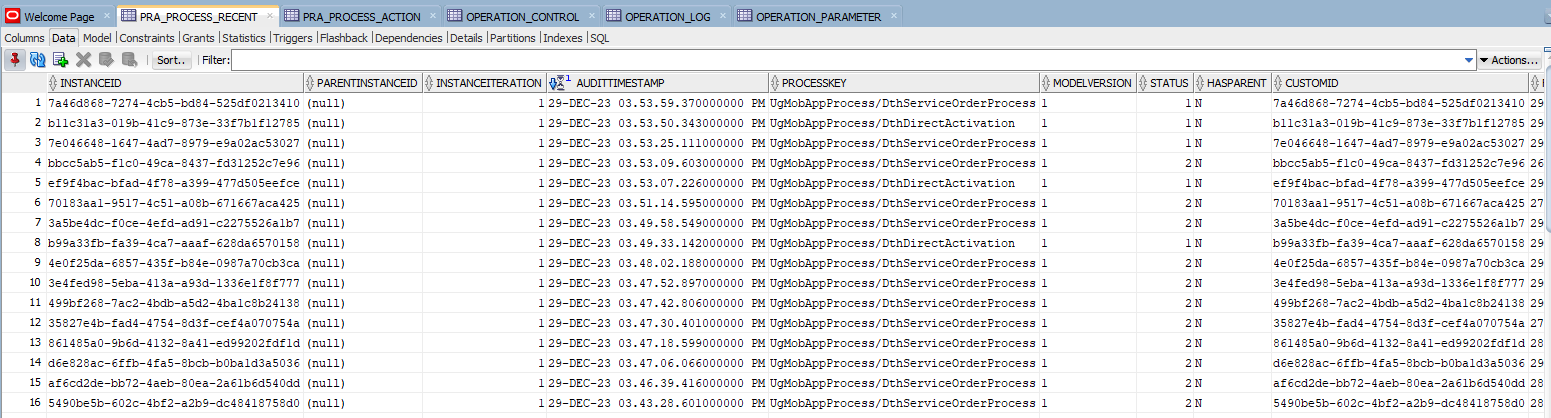
Task: Open the Flashback sub-tab
Action: 345,38
